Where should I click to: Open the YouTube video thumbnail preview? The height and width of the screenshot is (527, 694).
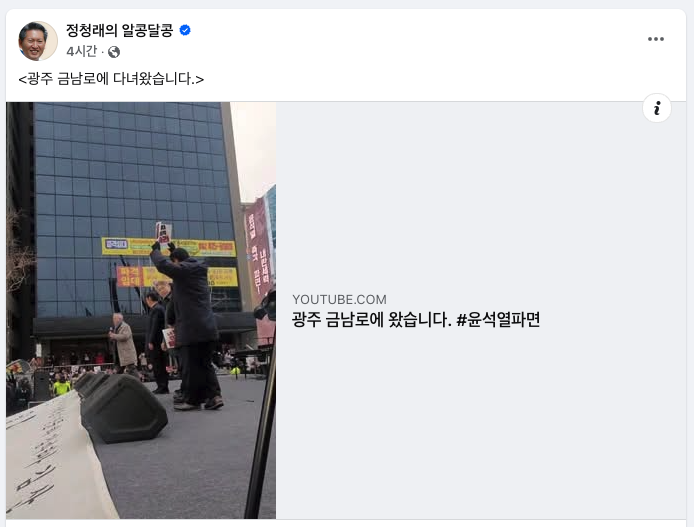141,310
